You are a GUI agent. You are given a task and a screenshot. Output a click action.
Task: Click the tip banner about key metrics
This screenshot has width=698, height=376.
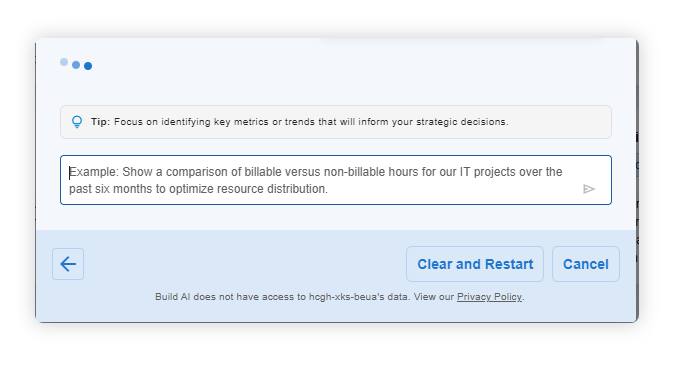click(336, 122)
